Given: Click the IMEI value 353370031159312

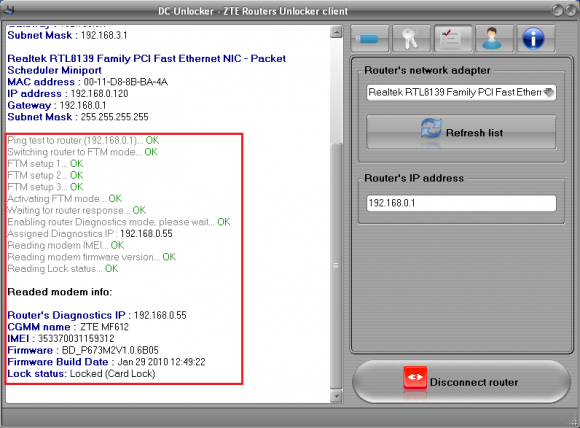Looking at the screenshot, I should [x=76, y=338].
